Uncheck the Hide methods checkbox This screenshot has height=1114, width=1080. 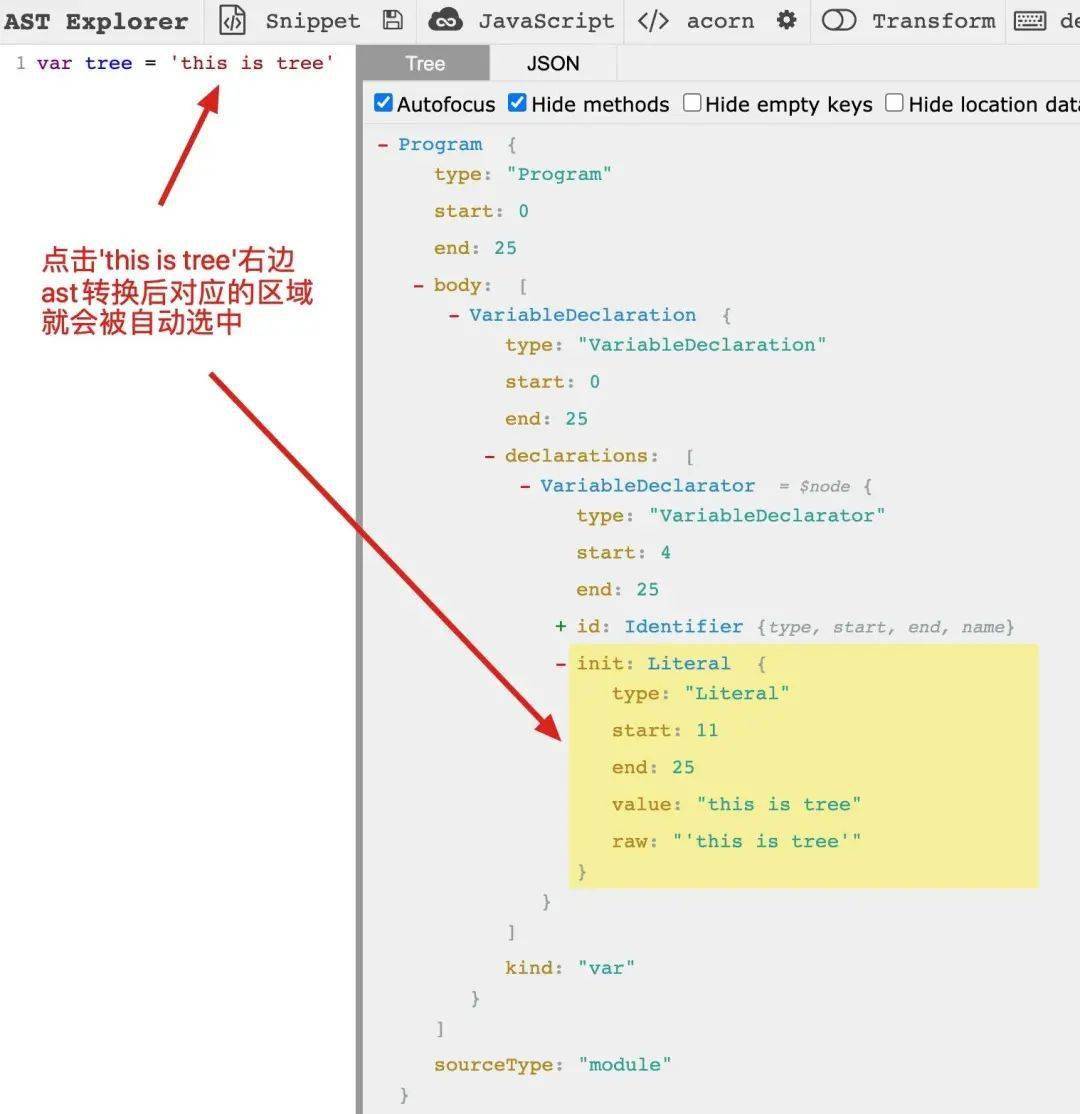tap(517, 103)
